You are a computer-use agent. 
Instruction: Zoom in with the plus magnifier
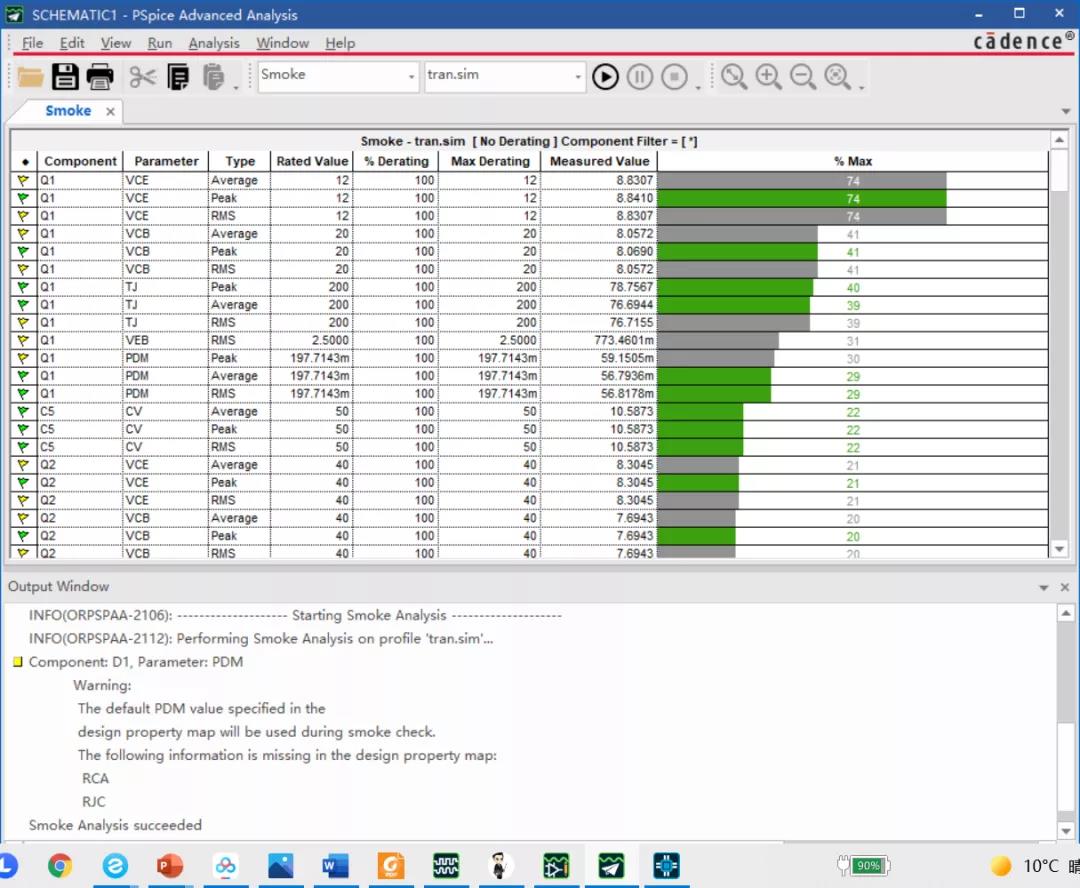pyautogui.click(x=768, y=76)
